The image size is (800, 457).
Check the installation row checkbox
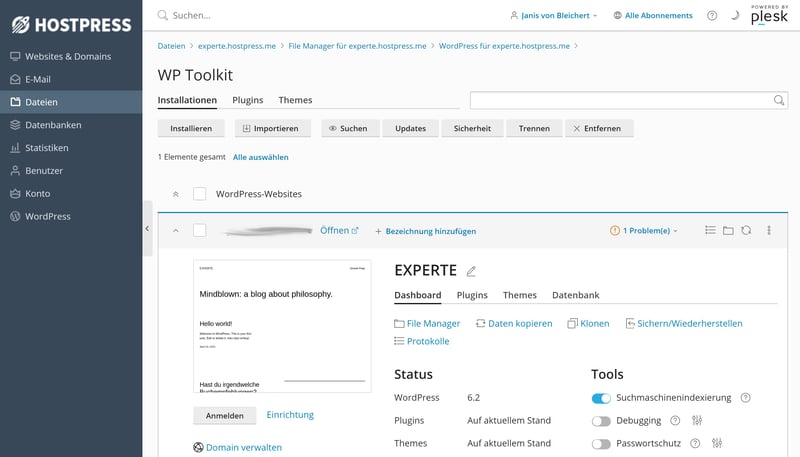[199, 231]
